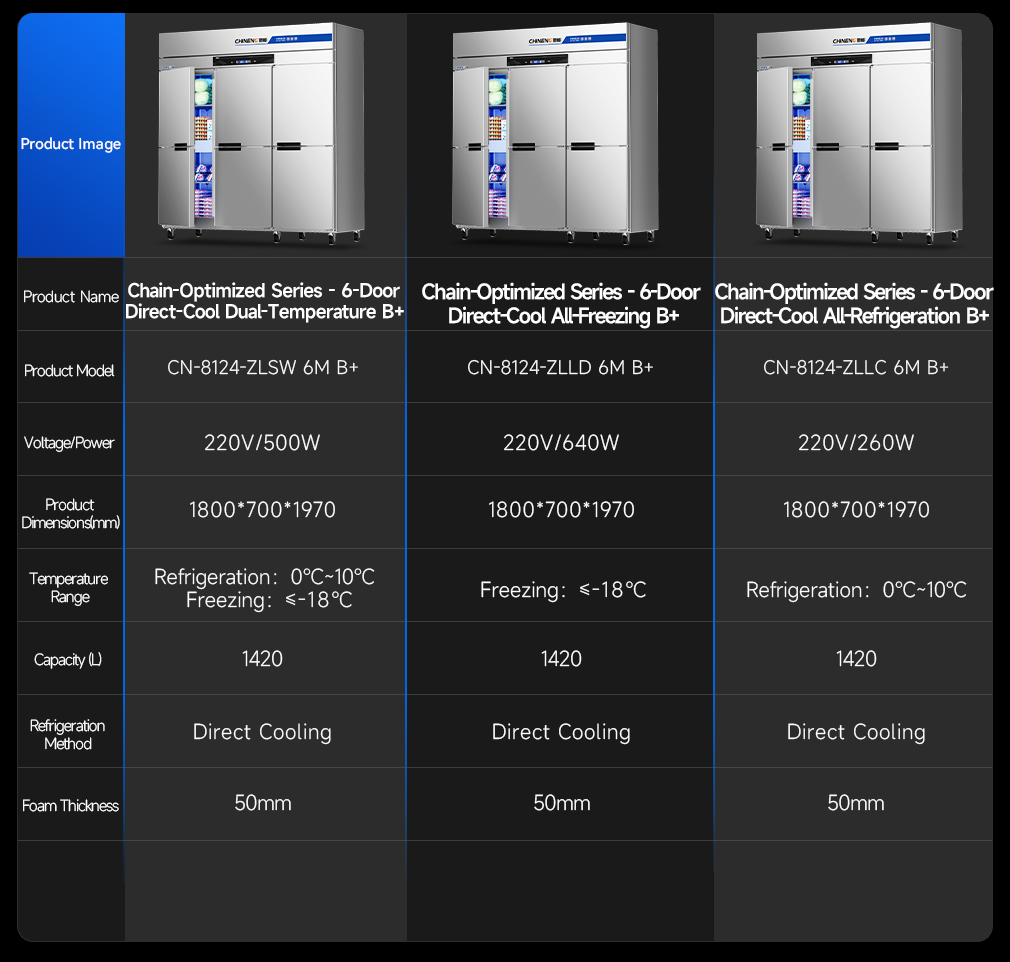Viewport: 1010px width, 962px height.
Task: Click the Voltage/Power row label
Action: pos(70,443)
